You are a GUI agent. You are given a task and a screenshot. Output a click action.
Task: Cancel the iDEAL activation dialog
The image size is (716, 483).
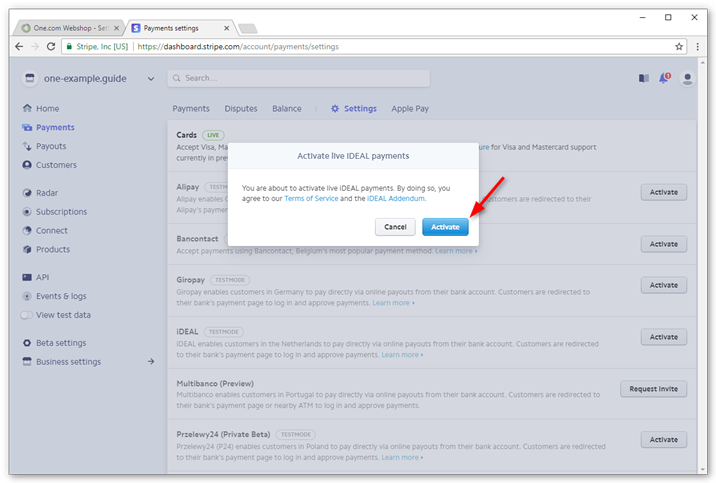coord(395,227)
